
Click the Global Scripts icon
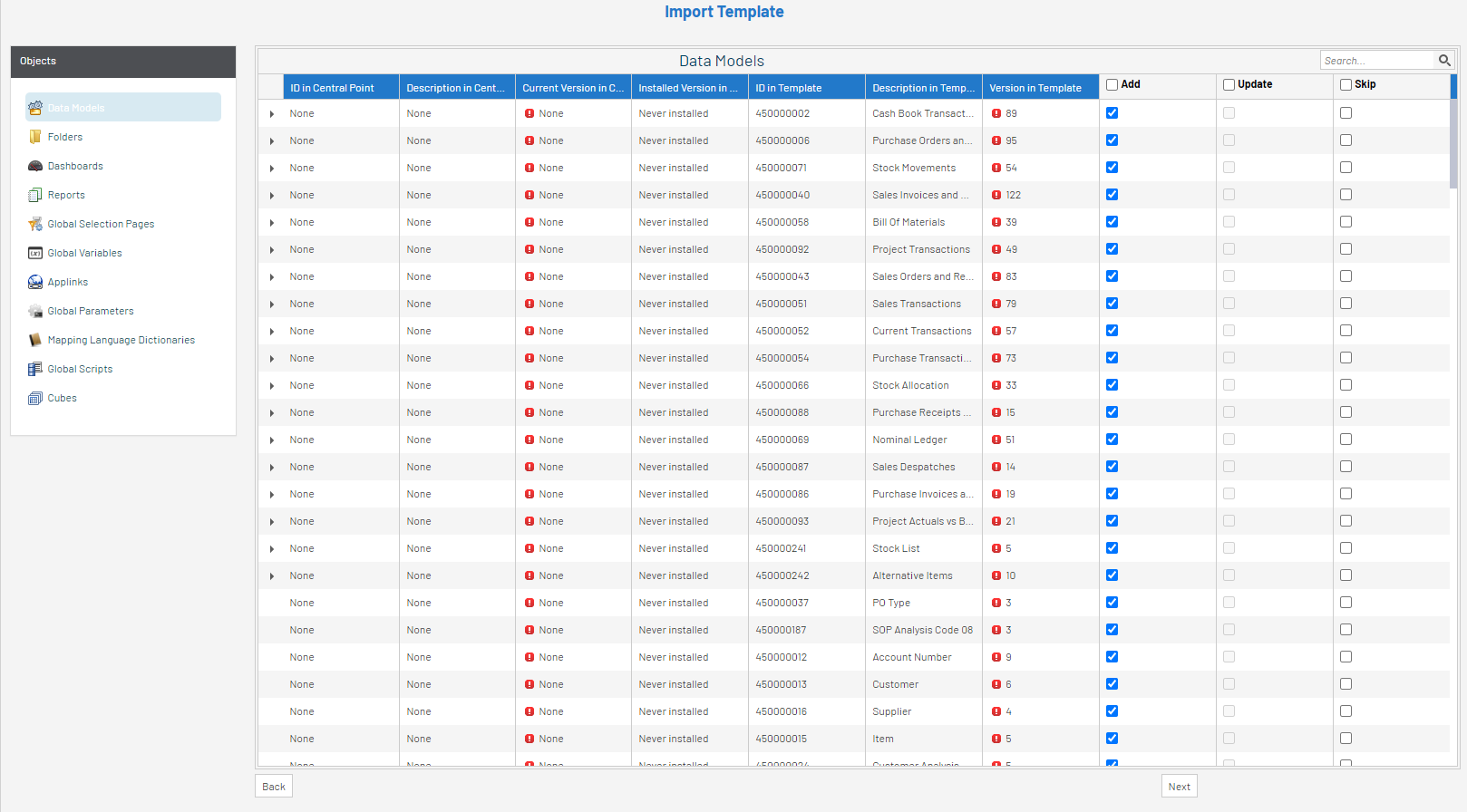pyautogui.click(x=35, y=369)
